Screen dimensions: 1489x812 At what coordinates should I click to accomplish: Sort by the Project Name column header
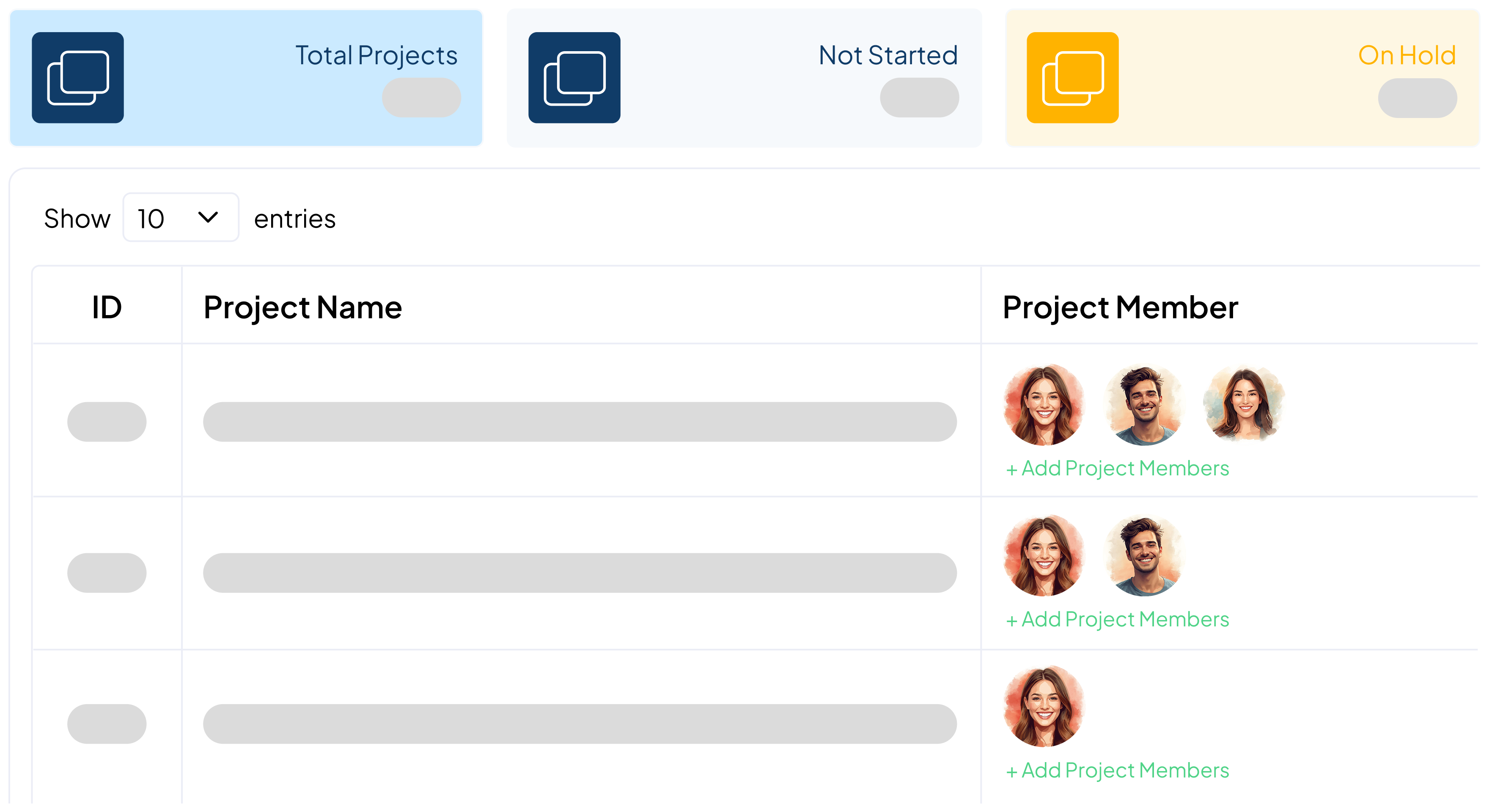(302, 307)
